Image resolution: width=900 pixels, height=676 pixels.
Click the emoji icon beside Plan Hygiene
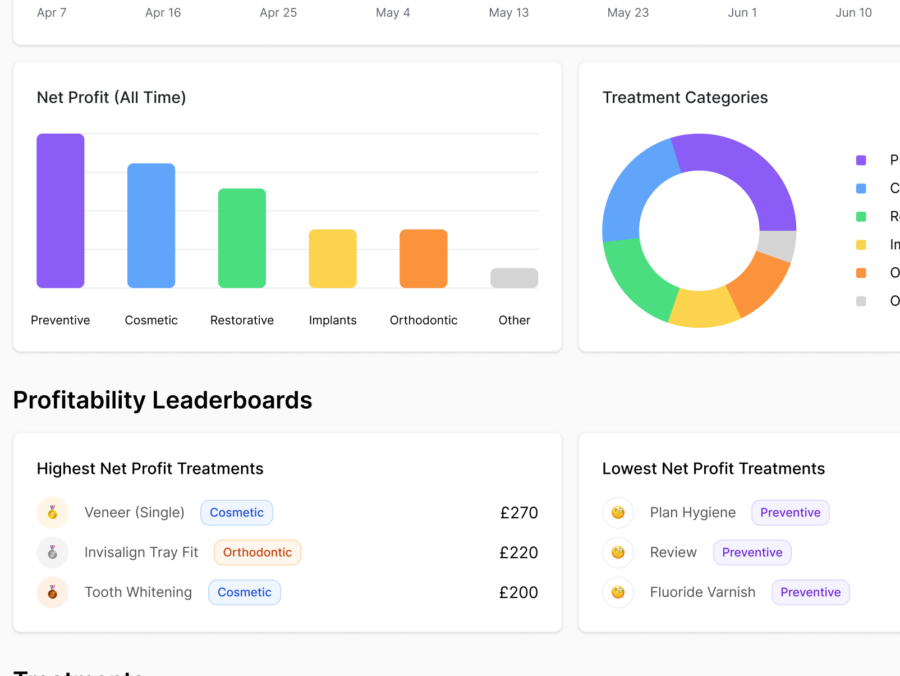pyautogui.click(x=618, y=512)
